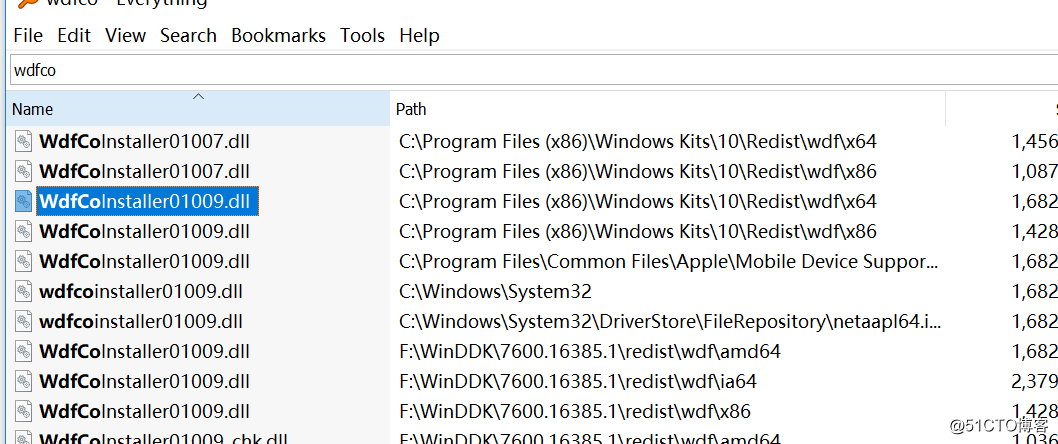1058x444 pixels.
Task: Click size 1,682 in the System32 row
Action: click(1034, 292)
